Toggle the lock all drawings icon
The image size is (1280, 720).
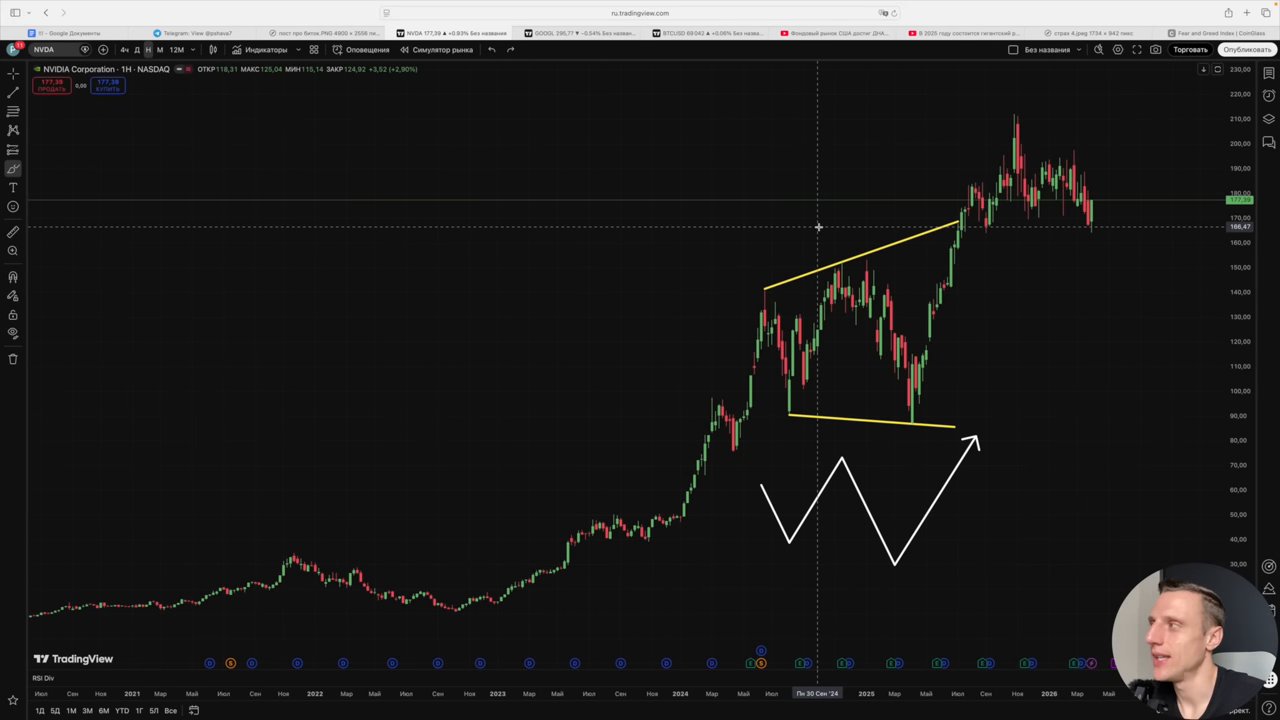[13, 315]
